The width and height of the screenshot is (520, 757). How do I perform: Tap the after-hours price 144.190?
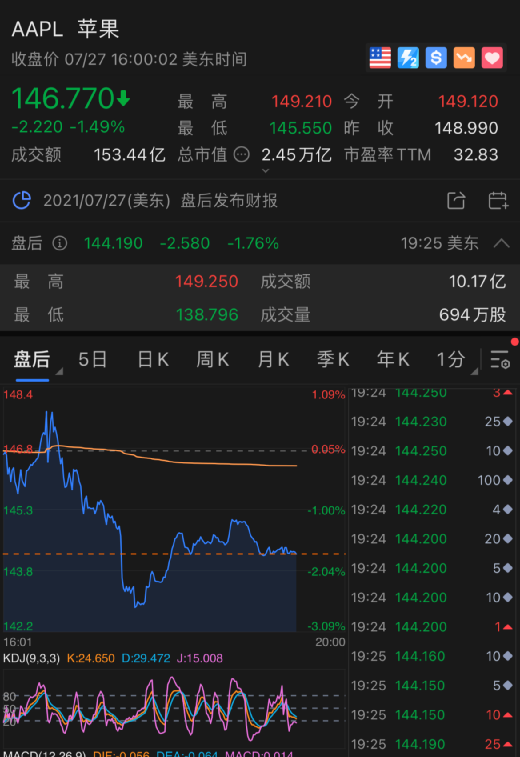coord(113,243)
